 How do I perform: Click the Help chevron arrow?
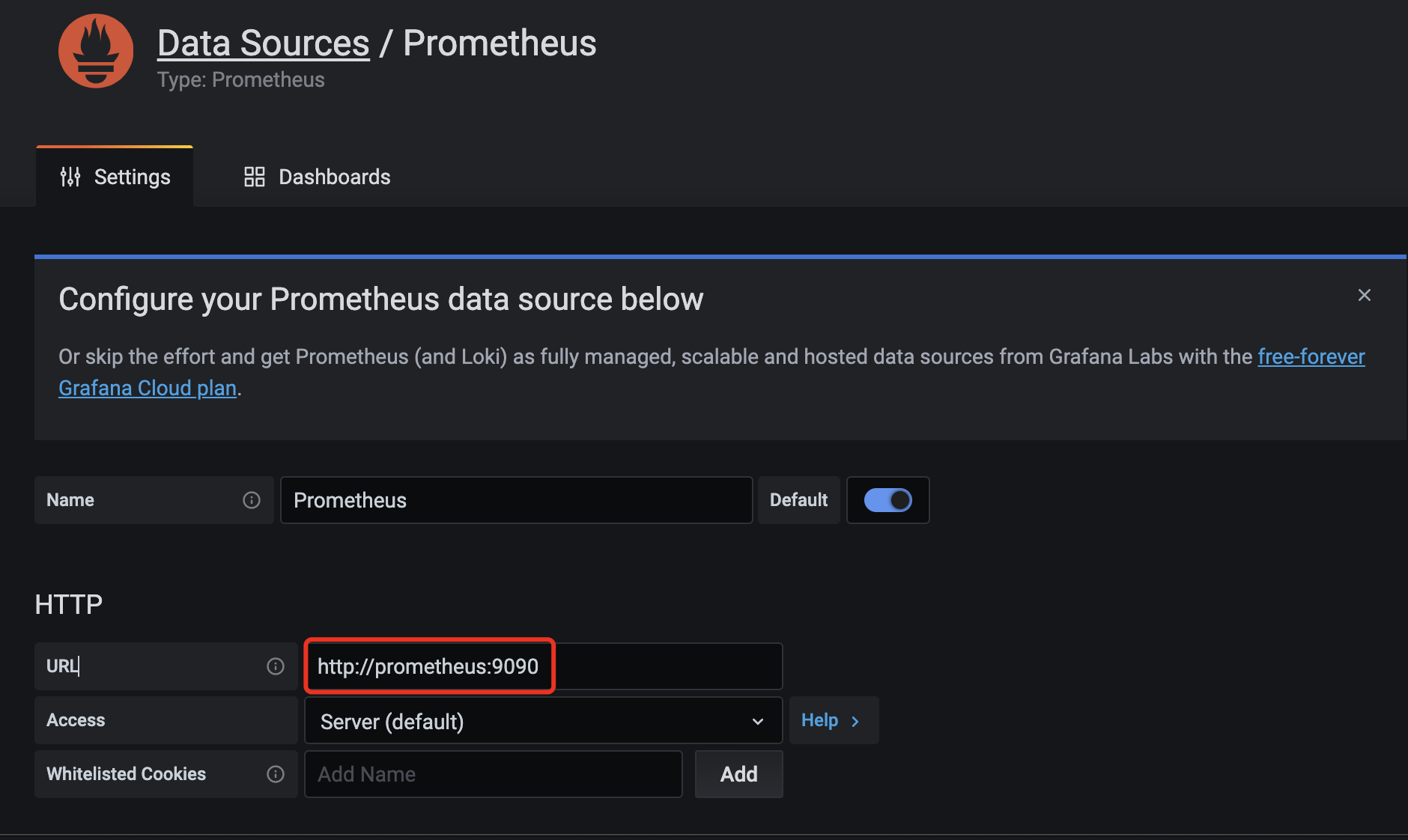point(855,721)
